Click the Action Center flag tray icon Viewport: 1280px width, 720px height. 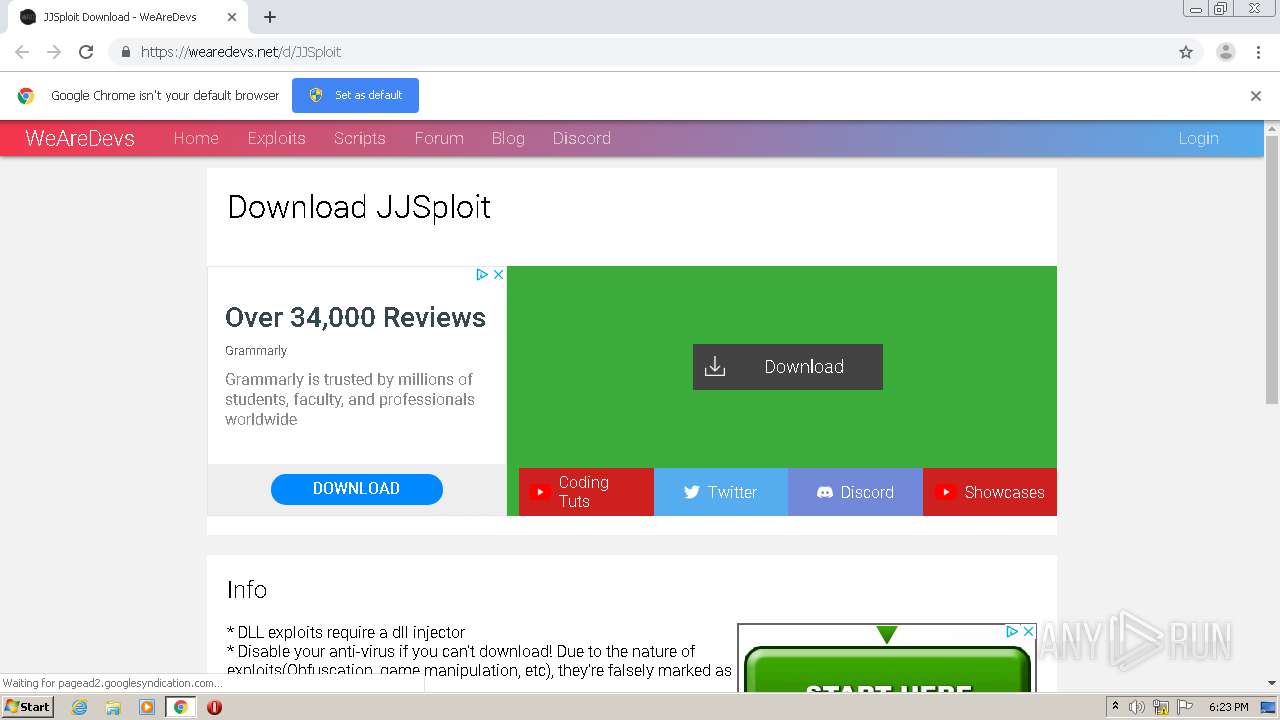1185,707
